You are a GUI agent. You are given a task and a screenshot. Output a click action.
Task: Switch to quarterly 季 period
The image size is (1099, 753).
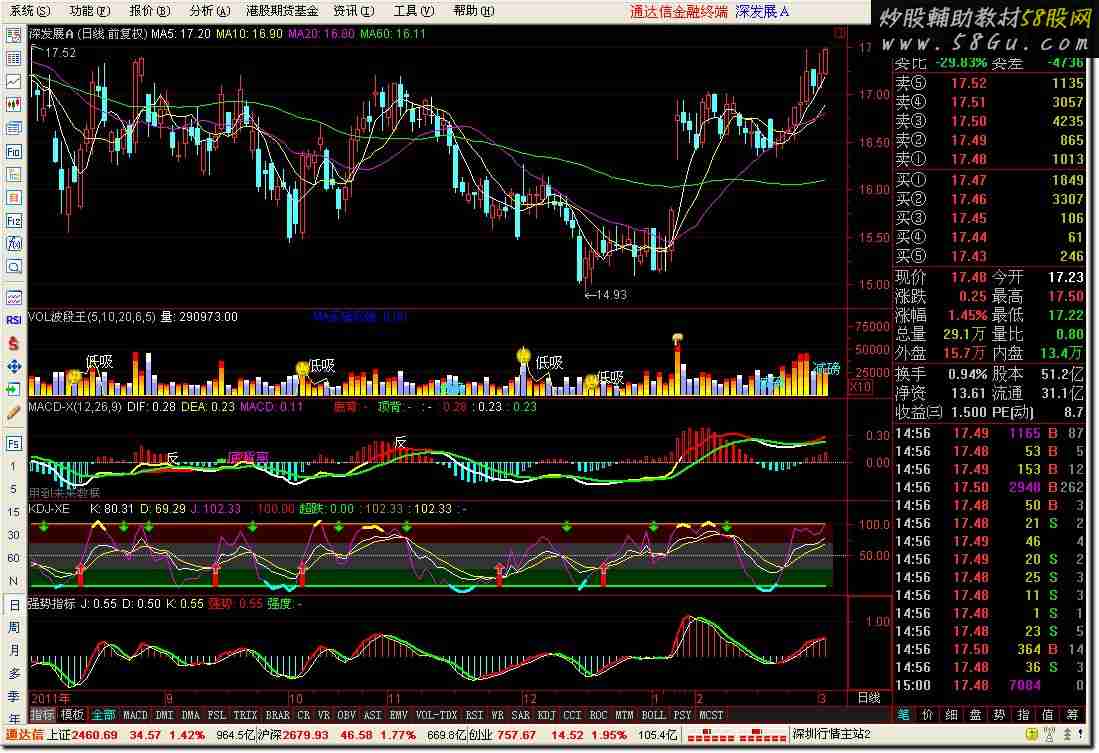click(13, 696)
